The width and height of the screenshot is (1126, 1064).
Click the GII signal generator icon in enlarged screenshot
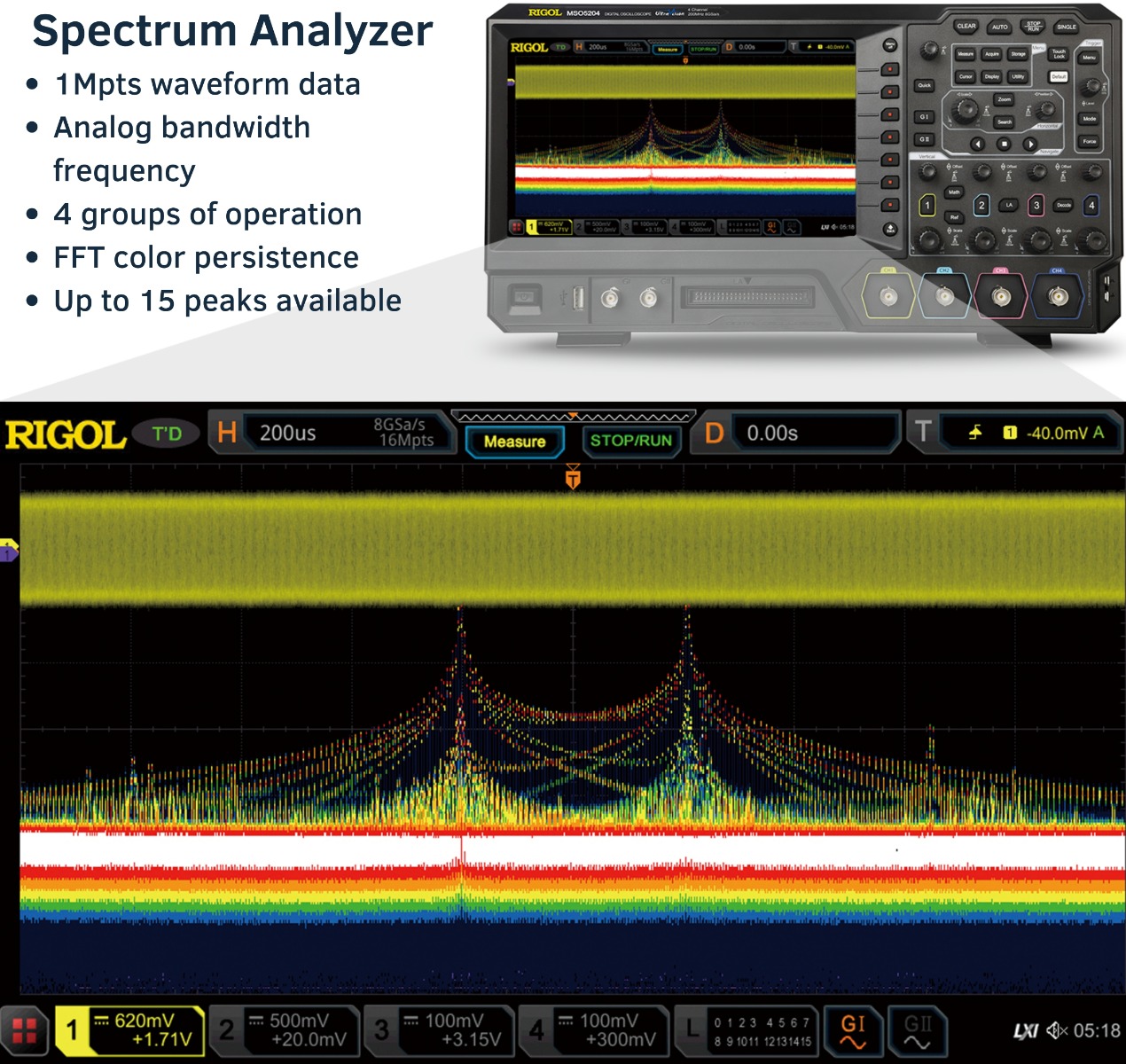tap(918, 1030)
